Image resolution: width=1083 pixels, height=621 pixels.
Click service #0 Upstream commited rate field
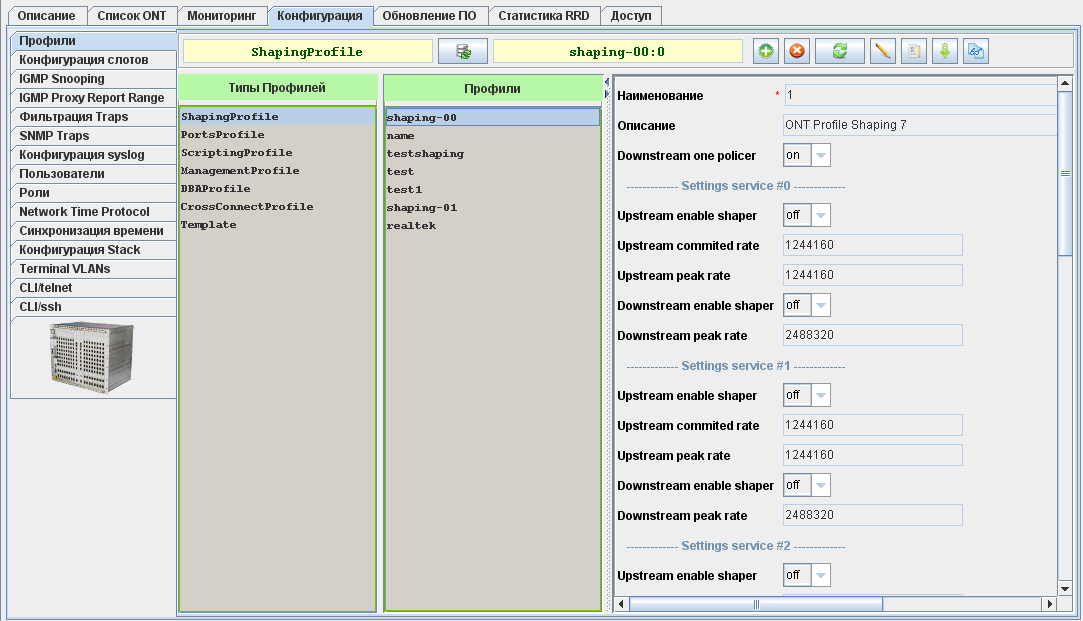pyautogui.click(x=873, y=245)
